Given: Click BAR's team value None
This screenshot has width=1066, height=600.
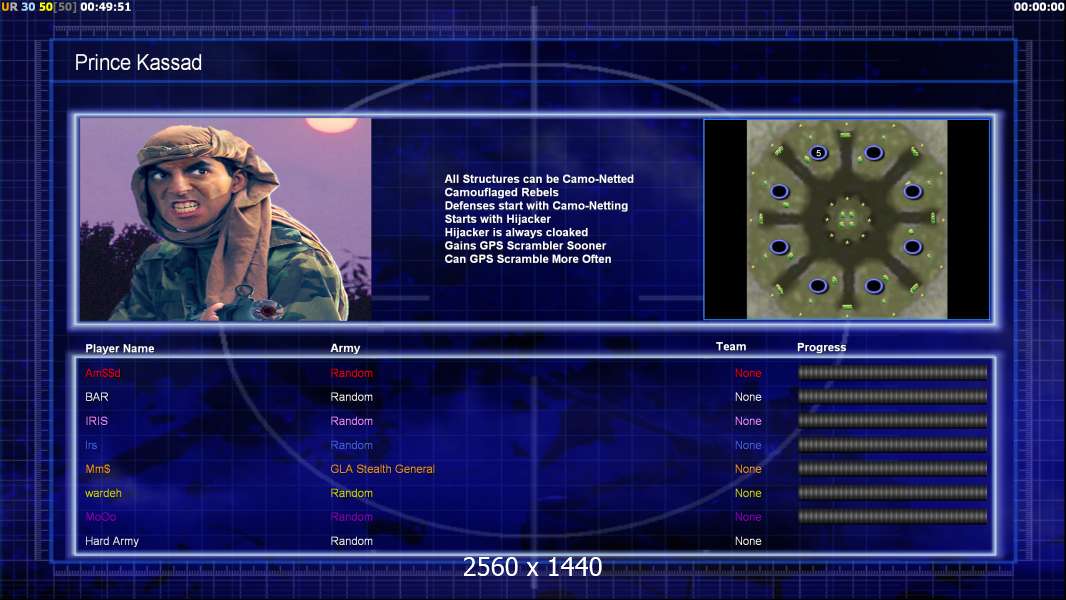Looking at the screenshot, I should [748, 397].
